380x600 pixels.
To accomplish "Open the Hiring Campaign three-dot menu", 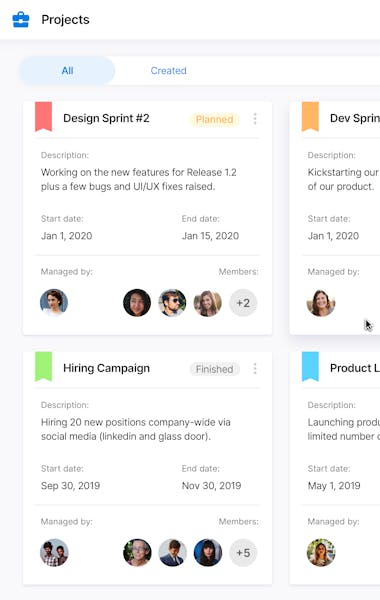I will click(x=255, y=368).
